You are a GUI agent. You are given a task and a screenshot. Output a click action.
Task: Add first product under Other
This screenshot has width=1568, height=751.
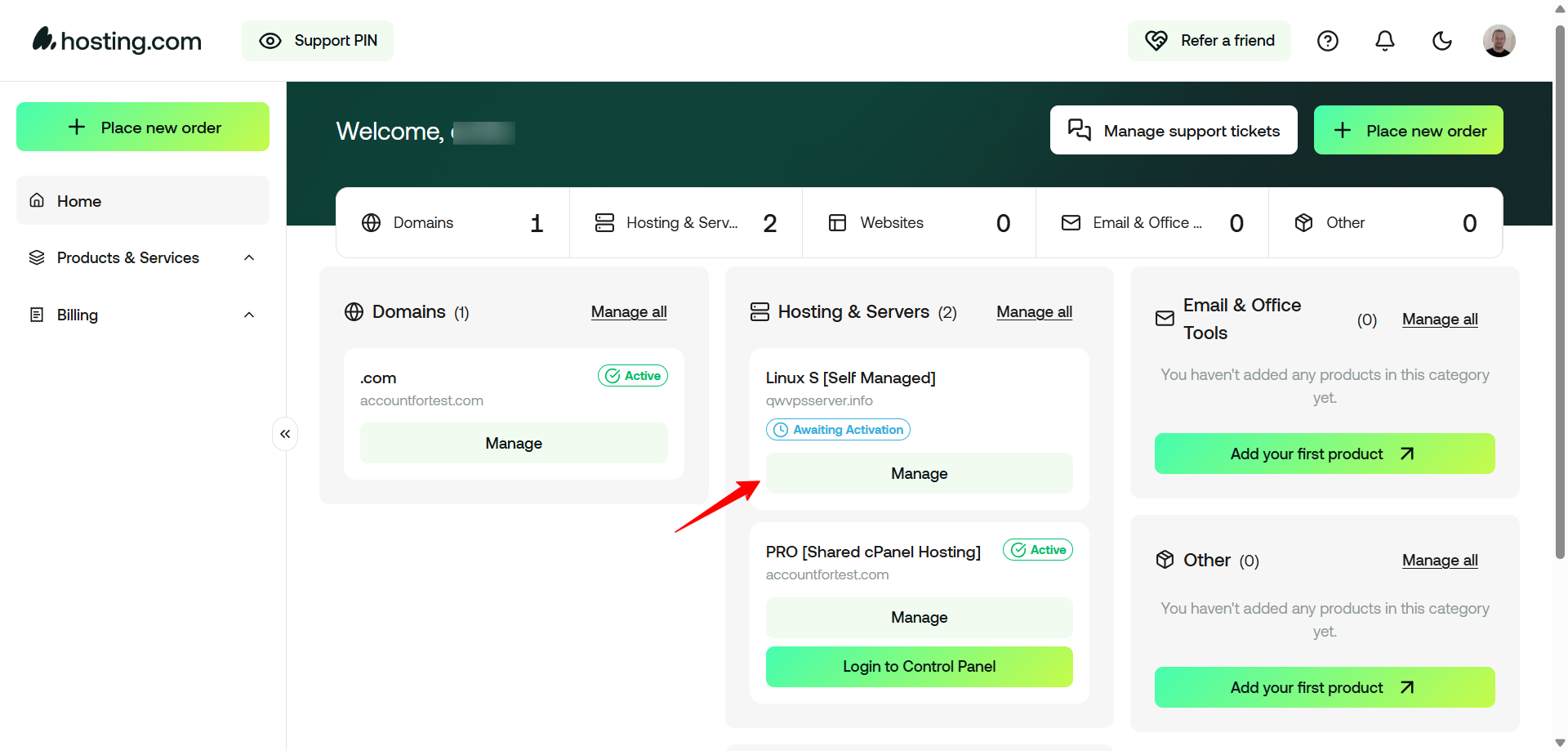tap(1325, 687)
